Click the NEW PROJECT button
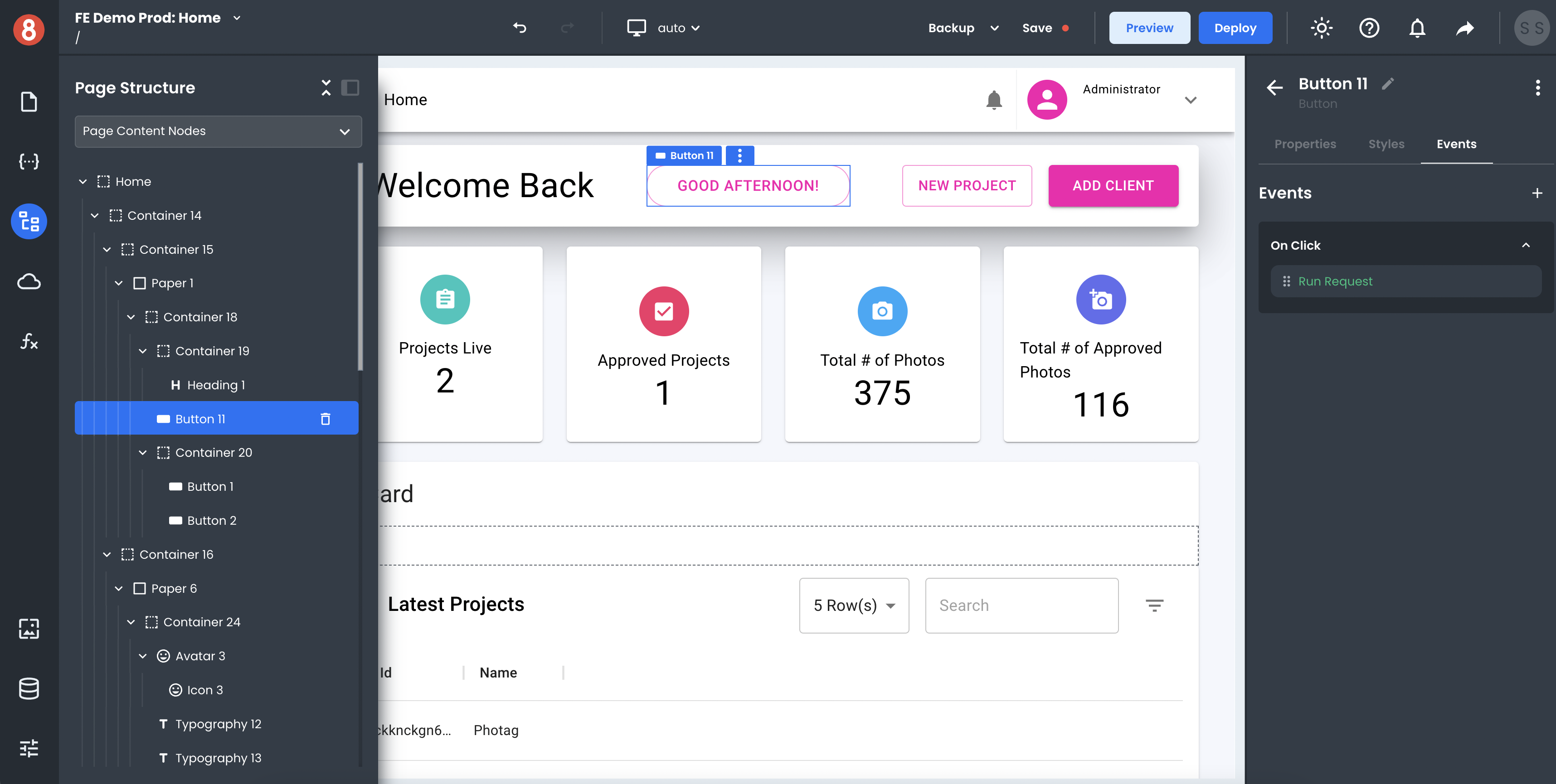Viewport: 1556px width, 784px height. pos(966,185)
